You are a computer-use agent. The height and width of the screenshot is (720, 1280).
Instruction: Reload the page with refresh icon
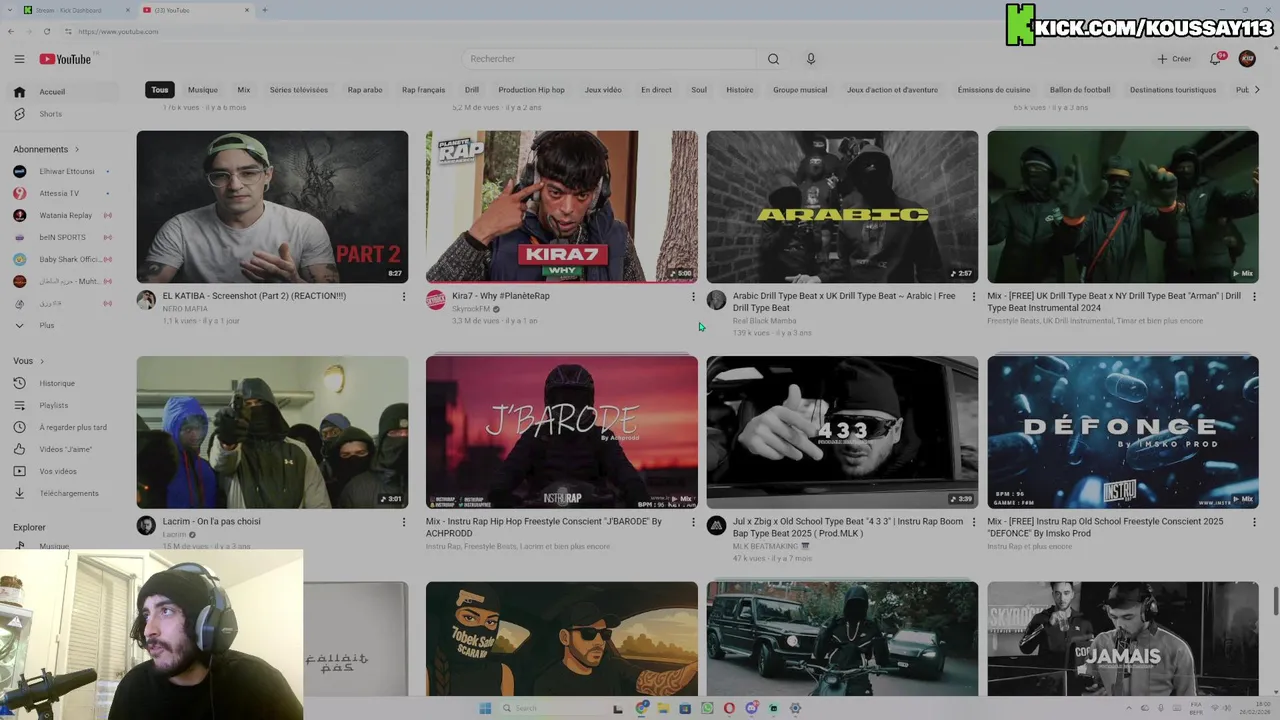click(x=46, y=31)
